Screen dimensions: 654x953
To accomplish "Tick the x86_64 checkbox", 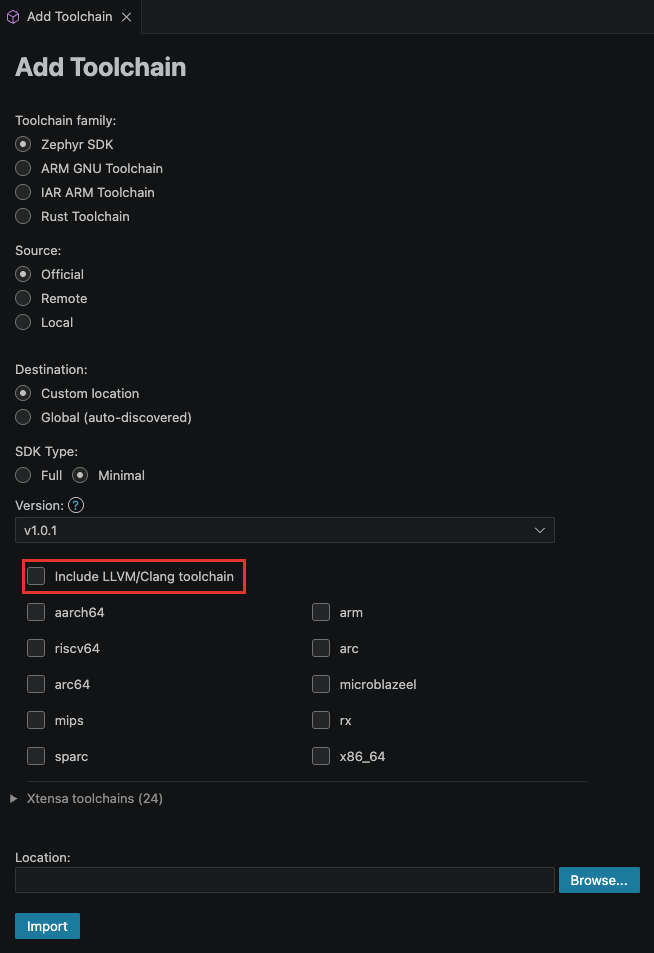I will pos(321,756).
